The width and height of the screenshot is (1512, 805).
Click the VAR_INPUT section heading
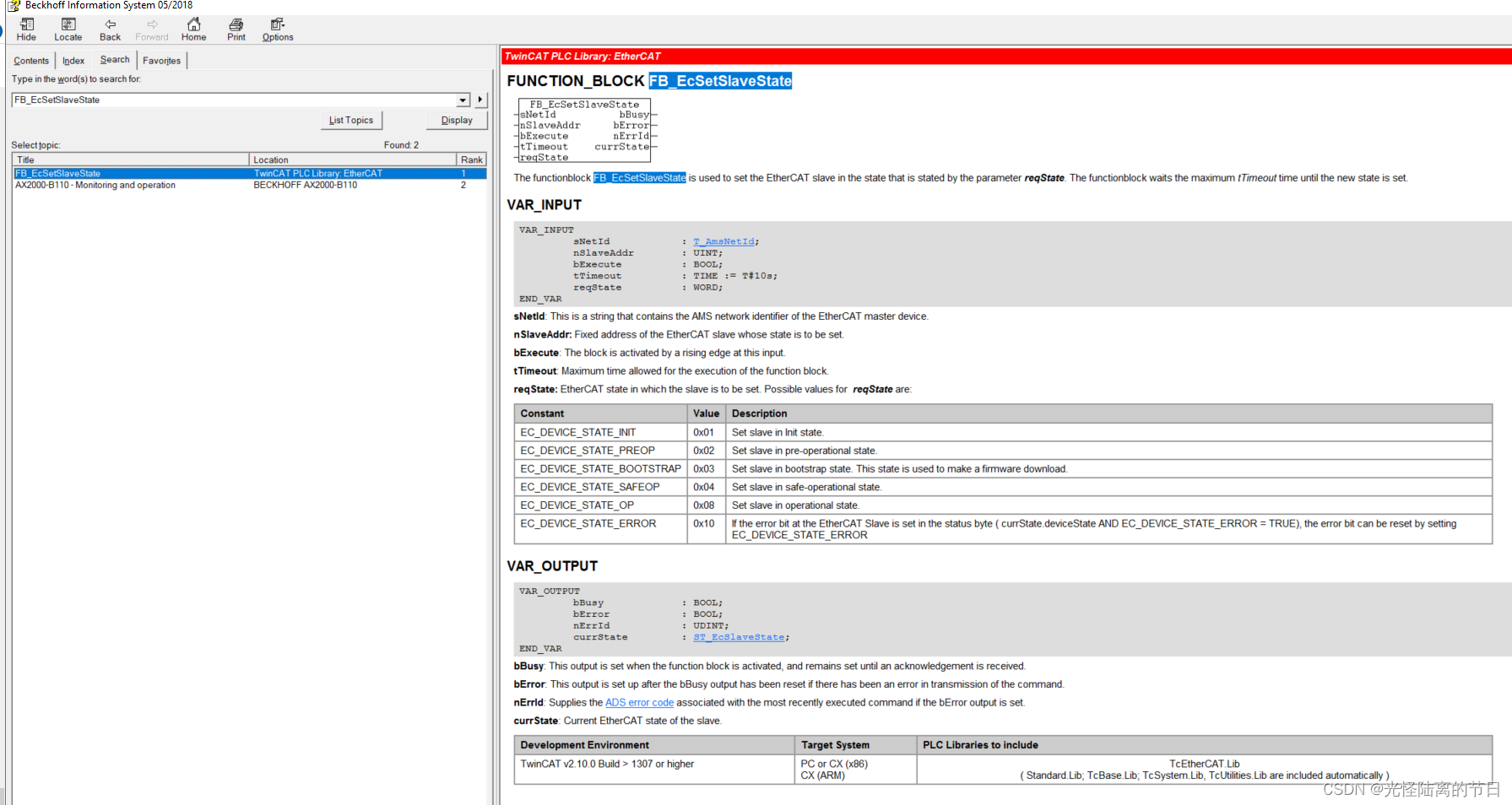coord(545,205)
